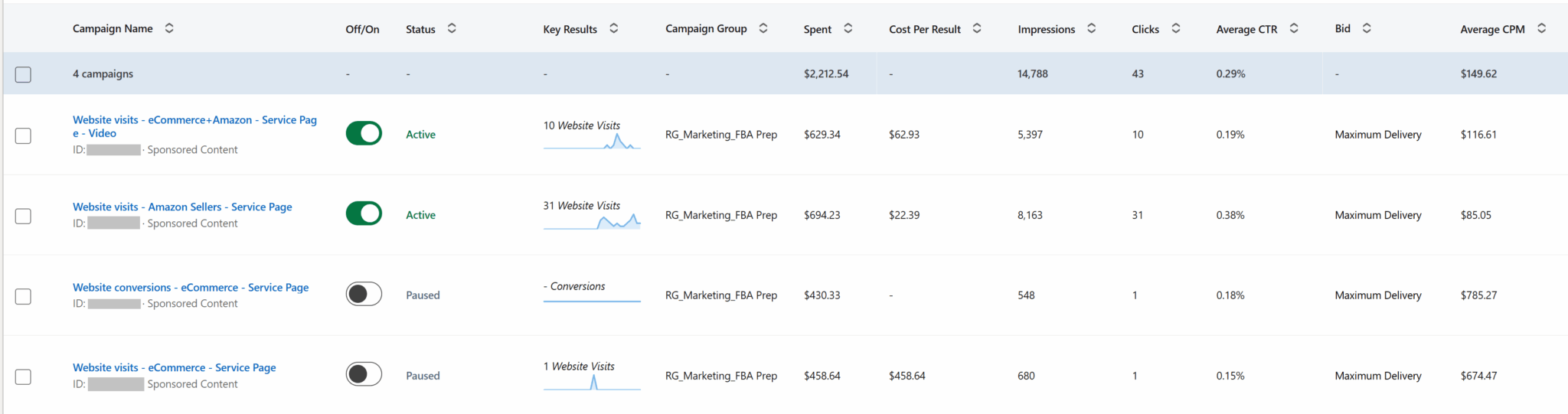Sort by Campaign Group arrows
1568x414 pixels.
pyautogui.click(x=763, y=28)
